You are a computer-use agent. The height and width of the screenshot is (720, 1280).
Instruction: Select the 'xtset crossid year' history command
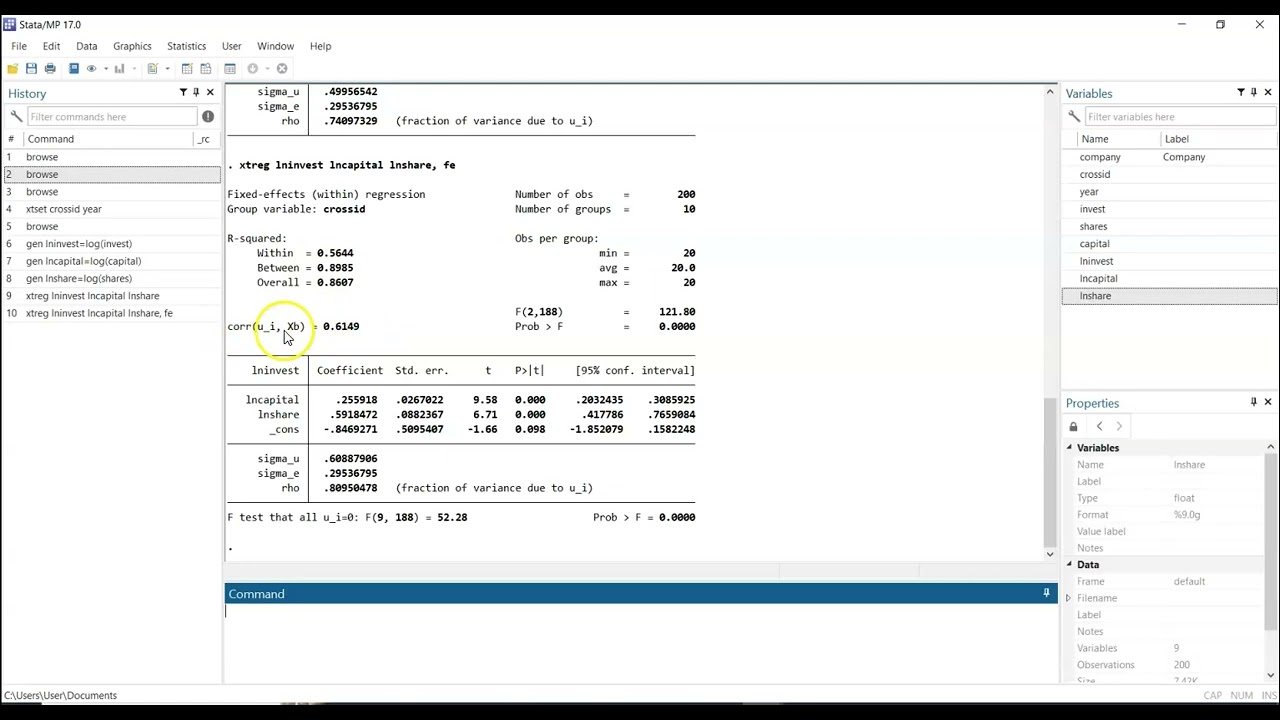point(111,209)
